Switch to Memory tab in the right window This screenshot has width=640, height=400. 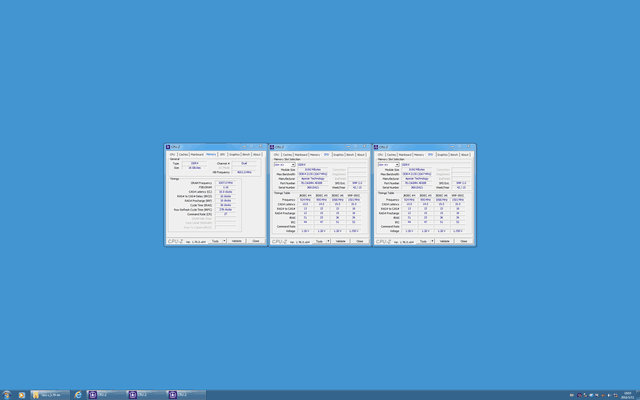[x=419, y=155]
